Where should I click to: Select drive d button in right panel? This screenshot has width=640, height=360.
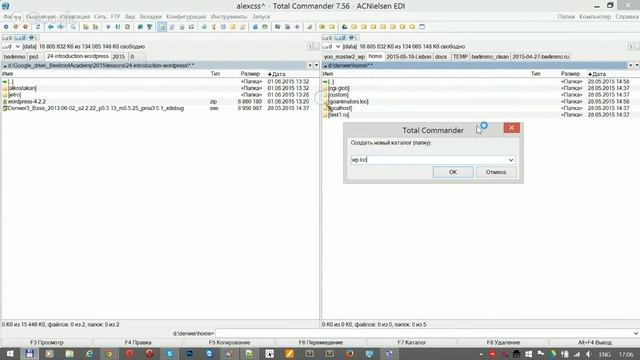click(340, 38)
